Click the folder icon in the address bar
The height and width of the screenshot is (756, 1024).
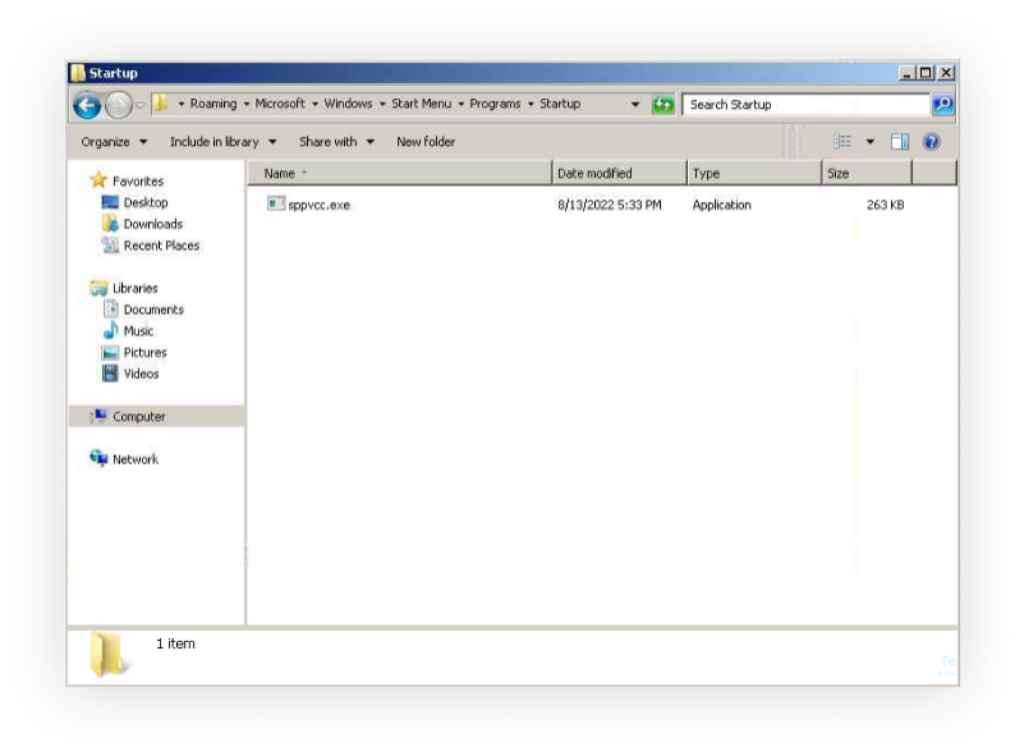160,104
